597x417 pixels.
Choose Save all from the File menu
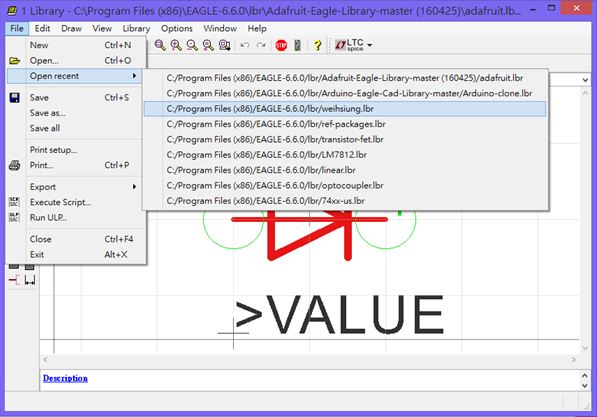click(x=76, y=128)
